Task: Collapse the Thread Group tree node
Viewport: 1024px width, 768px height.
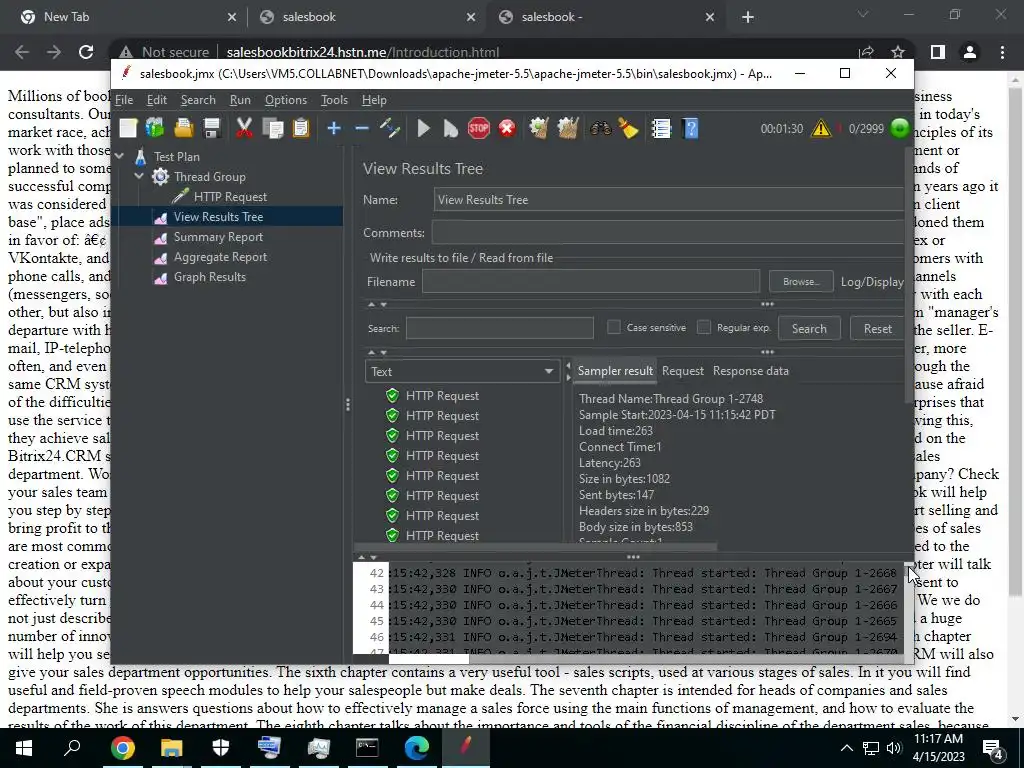Action: coord(139,176)
